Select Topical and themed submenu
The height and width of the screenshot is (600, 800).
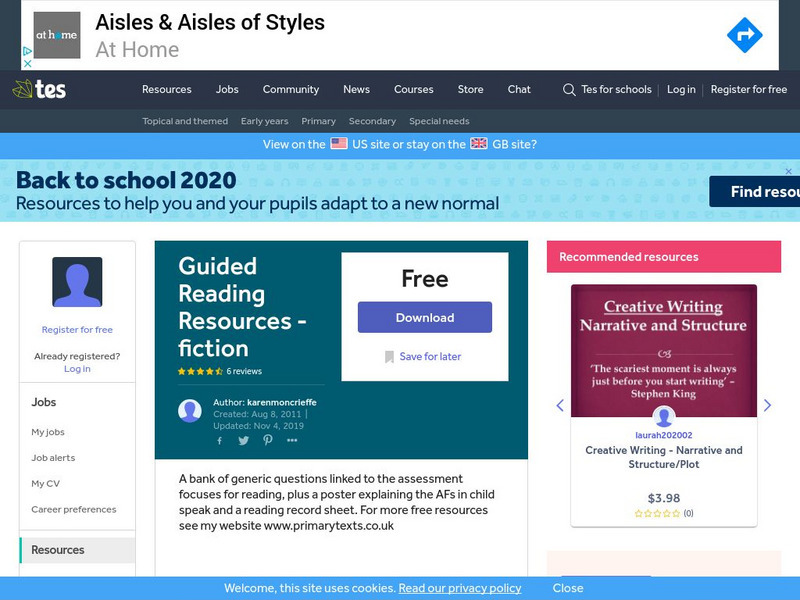(185, 121)
